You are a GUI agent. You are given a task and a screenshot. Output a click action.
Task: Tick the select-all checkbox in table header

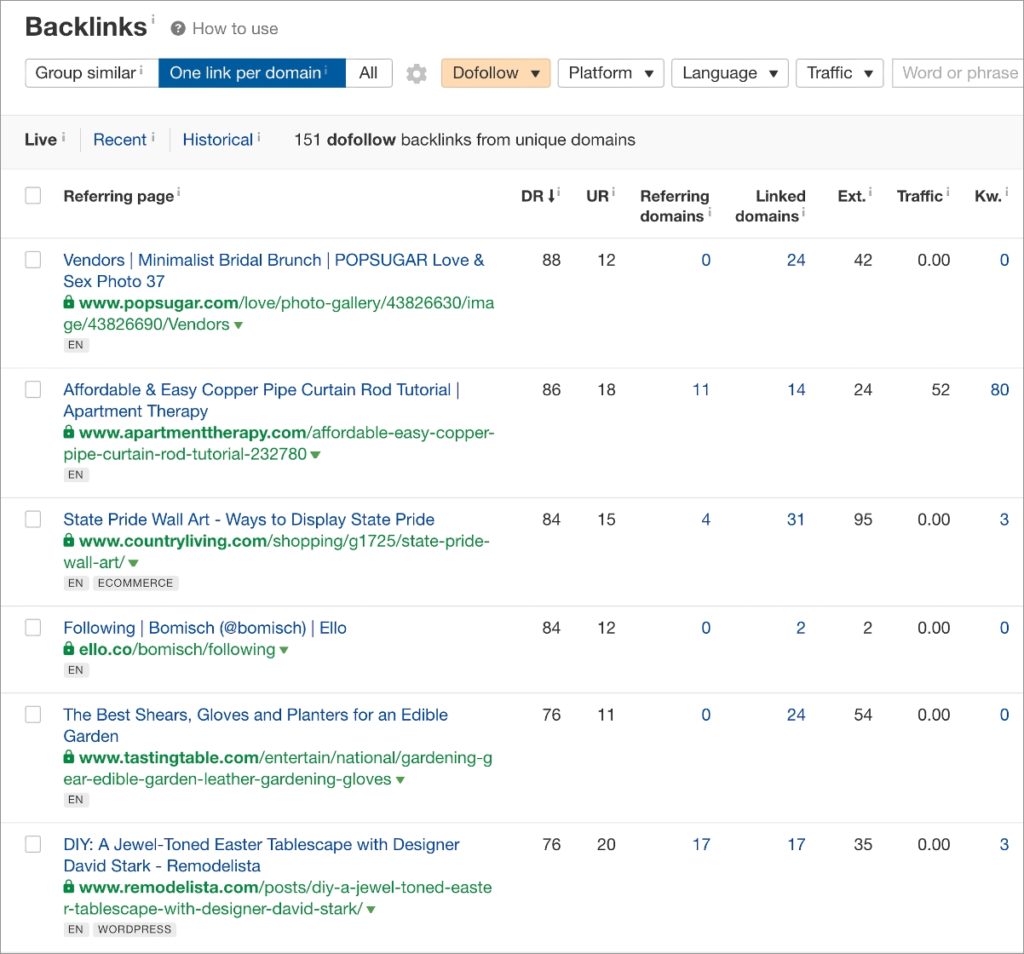click(x=33, y=196)
